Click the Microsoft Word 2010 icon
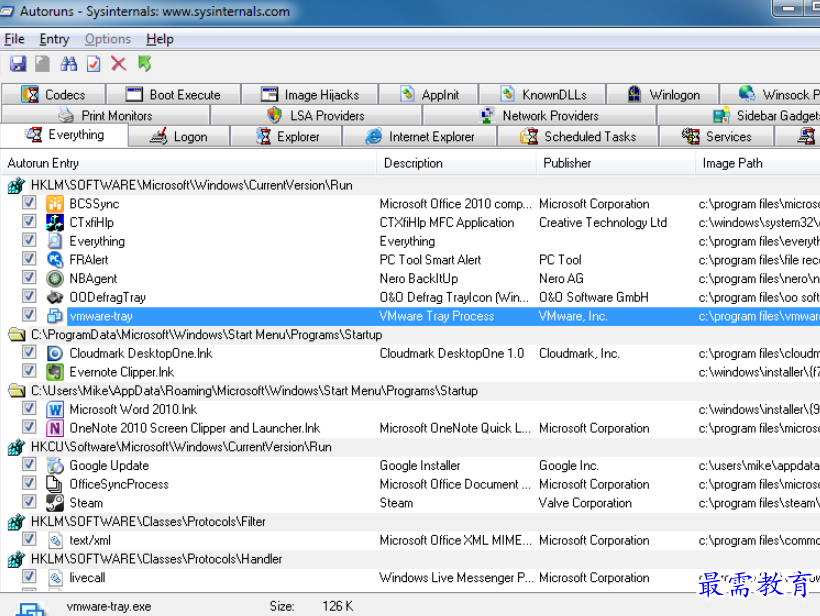This screenshot has width=820, height=616. pos(54,409)
